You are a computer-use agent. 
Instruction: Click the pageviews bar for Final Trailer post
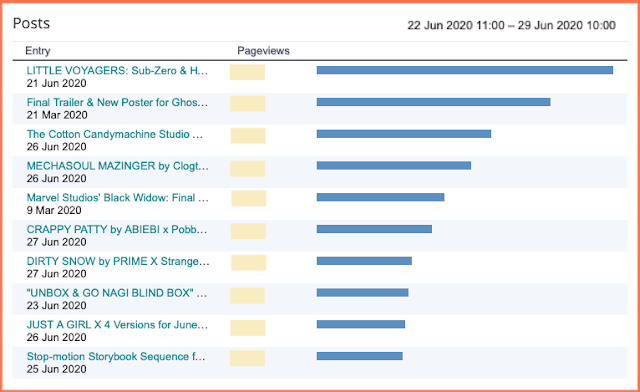pyautogui.click(x=433, y=102)
